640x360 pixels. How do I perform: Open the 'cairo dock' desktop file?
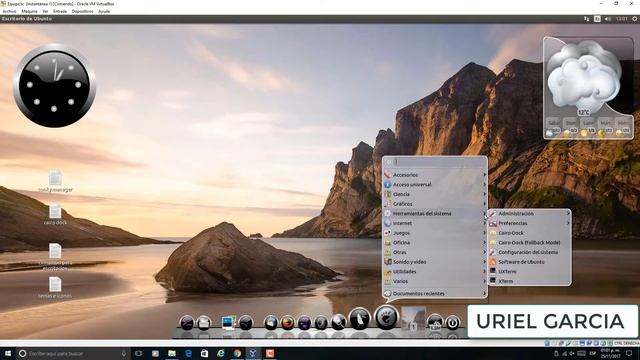[55, 215]
